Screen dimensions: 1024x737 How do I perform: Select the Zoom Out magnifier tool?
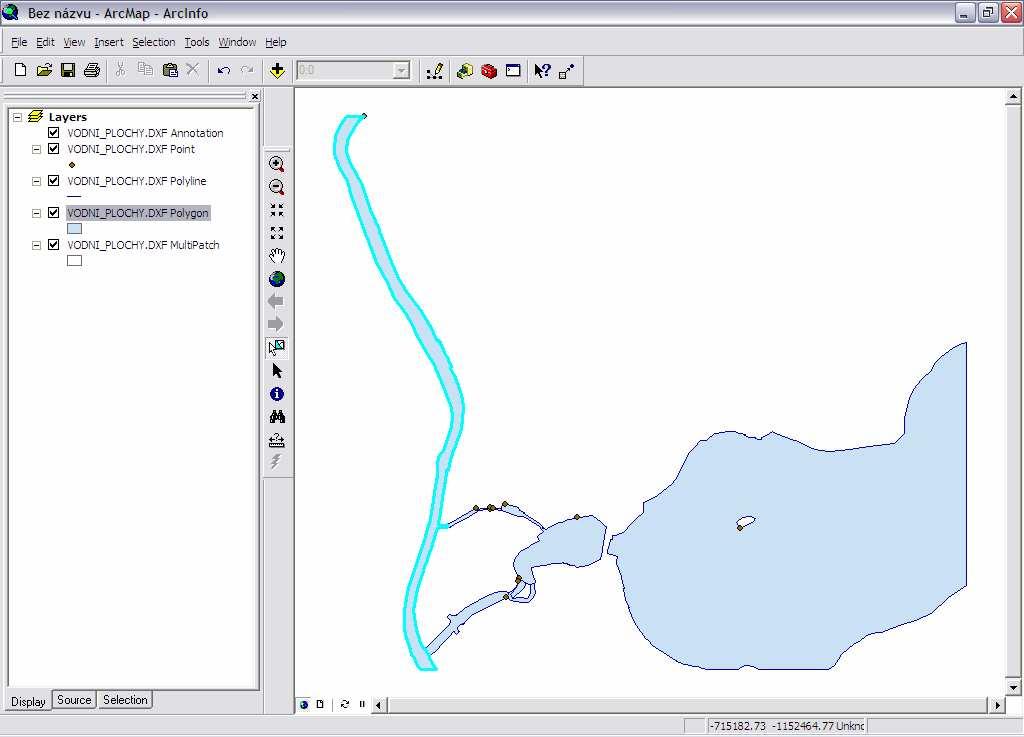click(277, 187)
